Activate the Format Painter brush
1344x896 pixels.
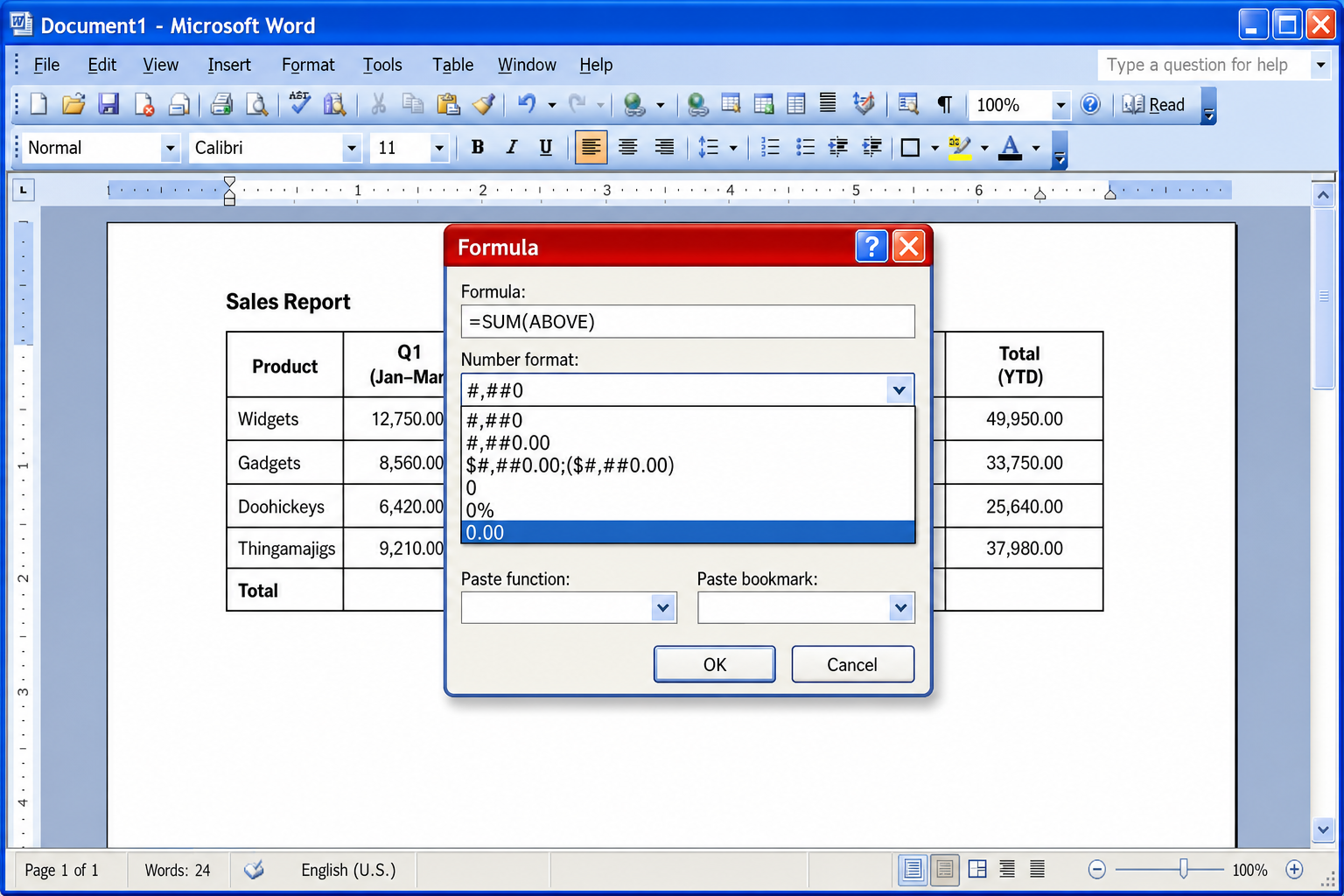(x=483, y=105)
